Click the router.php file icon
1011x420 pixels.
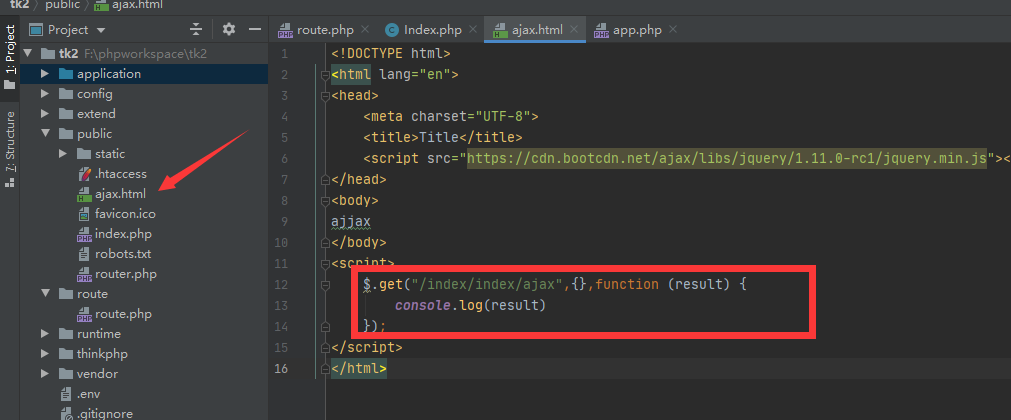[84, 274]
